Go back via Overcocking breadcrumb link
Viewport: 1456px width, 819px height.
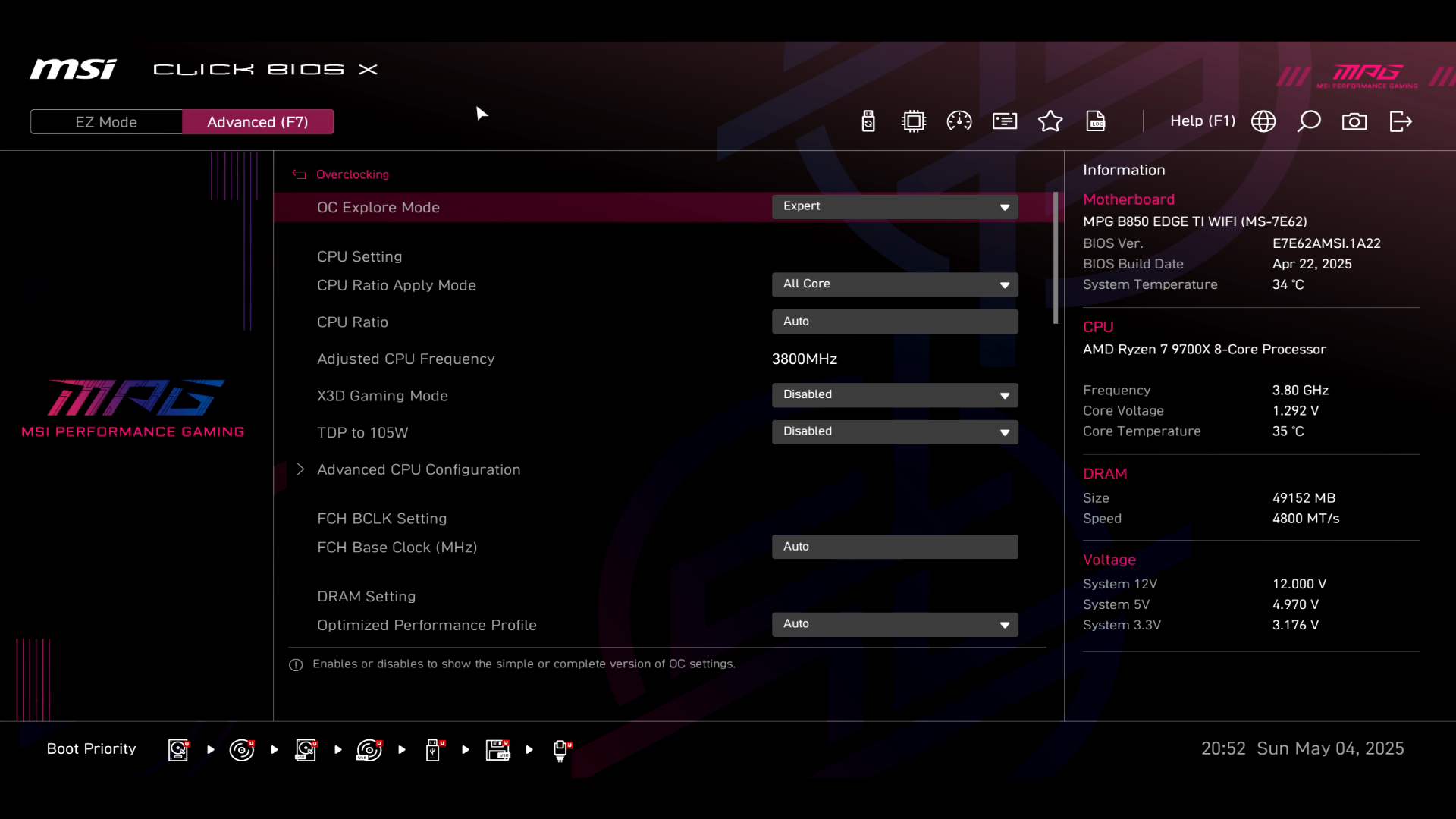352,174
